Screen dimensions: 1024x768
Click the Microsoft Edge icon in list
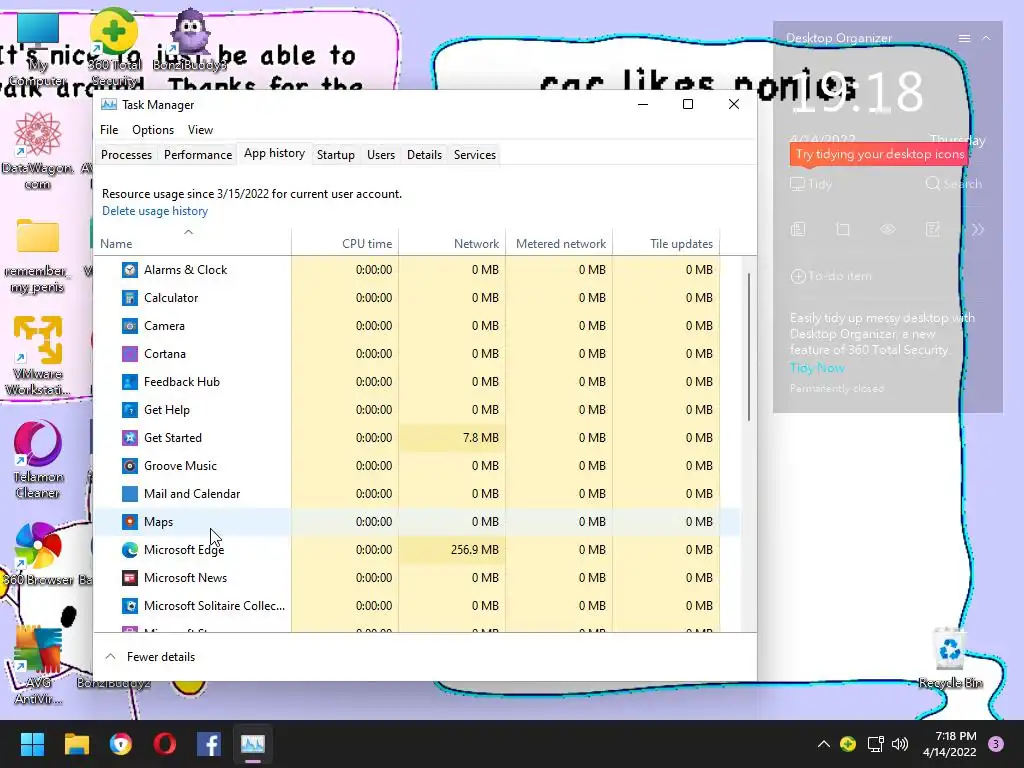pyautogui.click(x=130, y=550)
